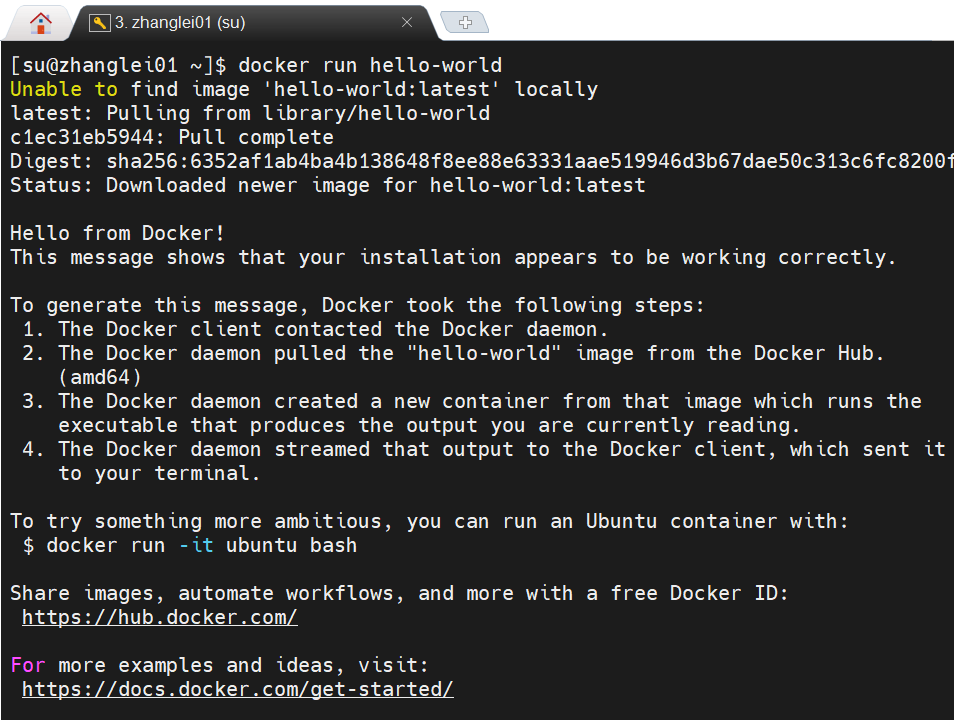This screenshot has height=720, width=954.
Task: Click the home icon on the tab bar
Action: [x=38, y=22]
